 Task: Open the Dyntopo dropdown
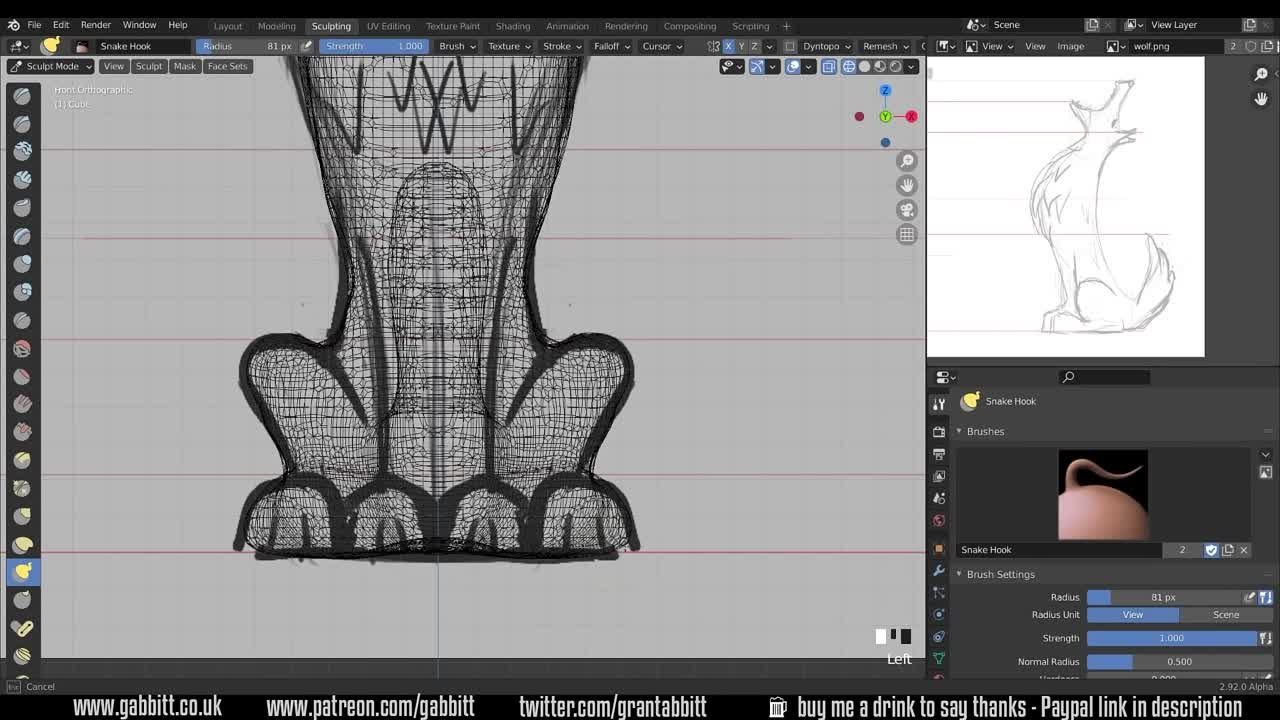coord(820,46)
